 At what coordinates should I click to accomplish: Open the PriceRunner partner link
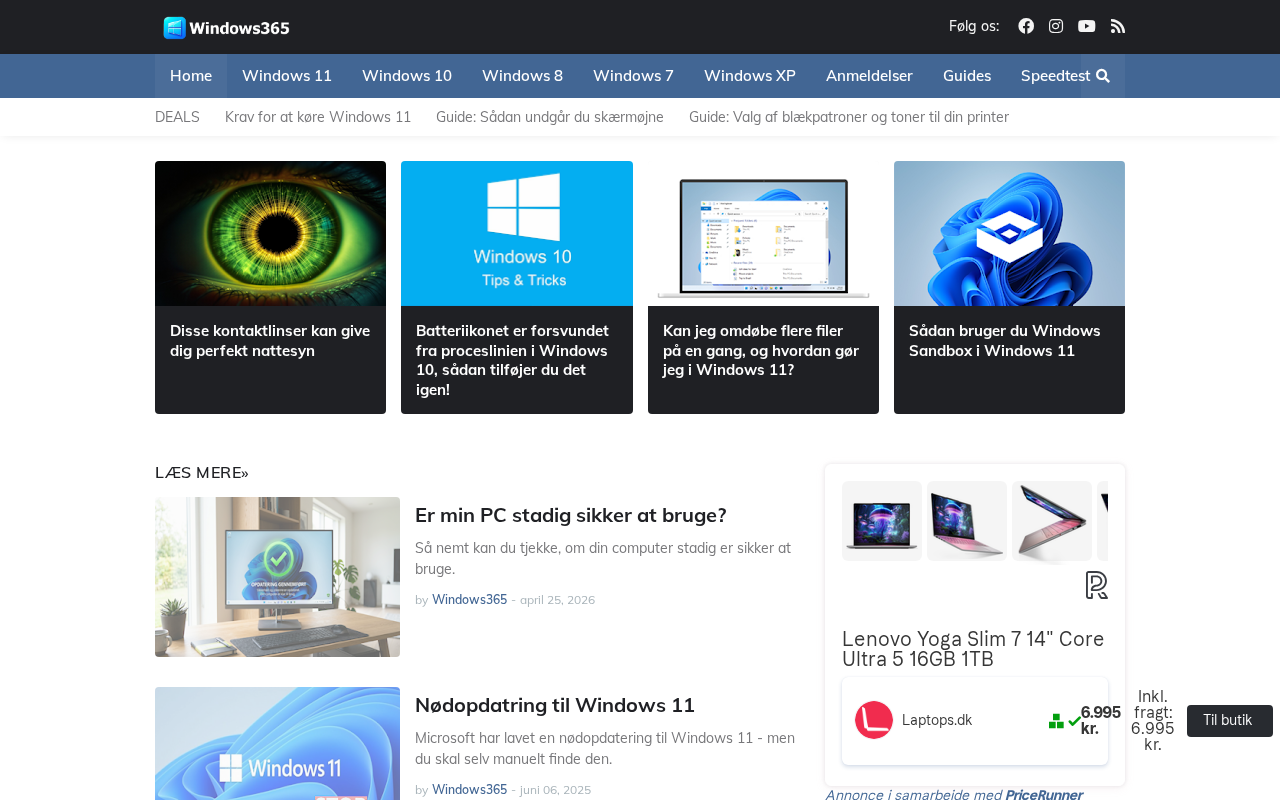pos(1044,794)
